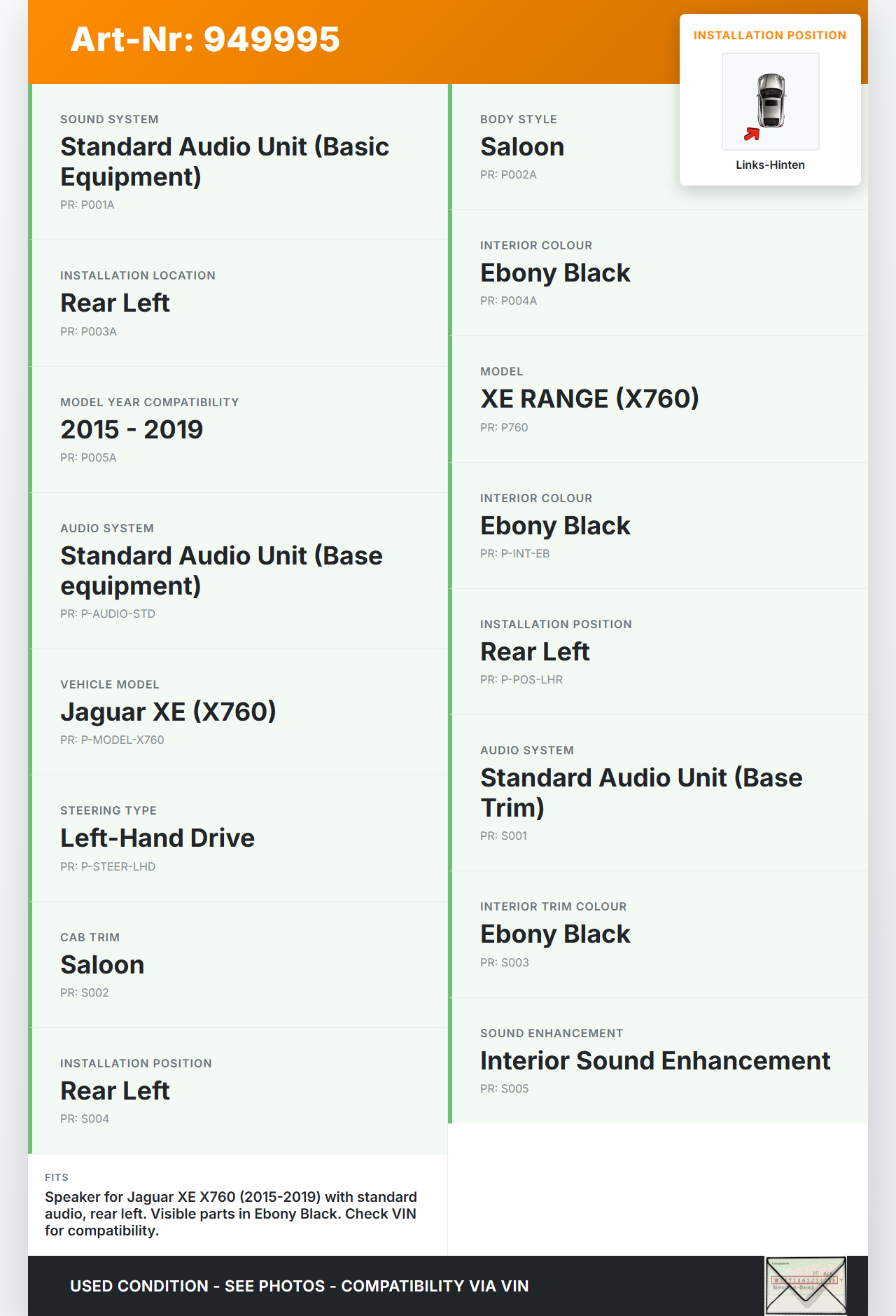The height and width of the screenshot is (1316, 896).
Task: Click the PR: P001A code
Action: click(x=87, y=205)
